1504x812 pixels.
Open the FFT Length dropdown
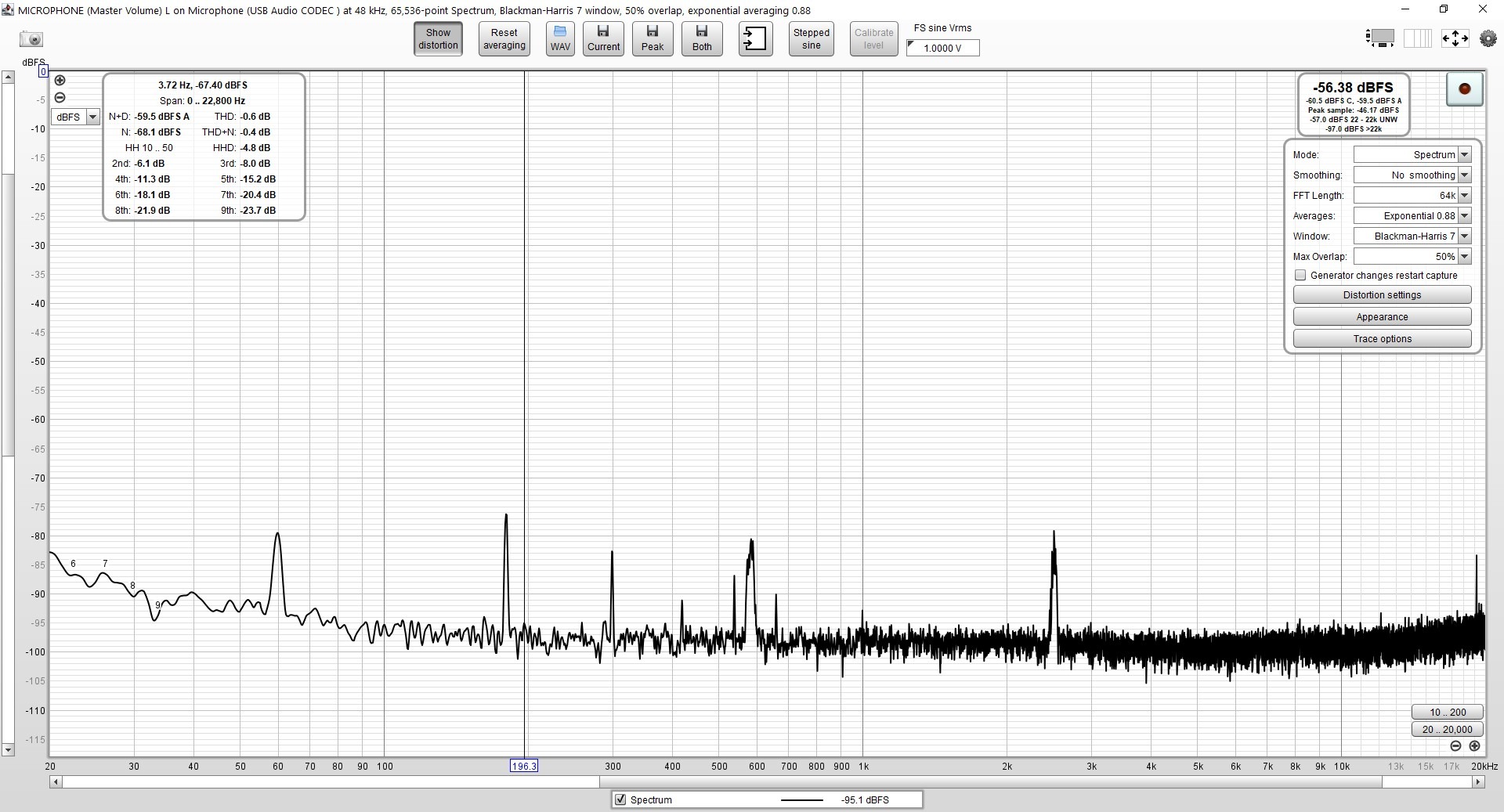[x=1412, y=196]
